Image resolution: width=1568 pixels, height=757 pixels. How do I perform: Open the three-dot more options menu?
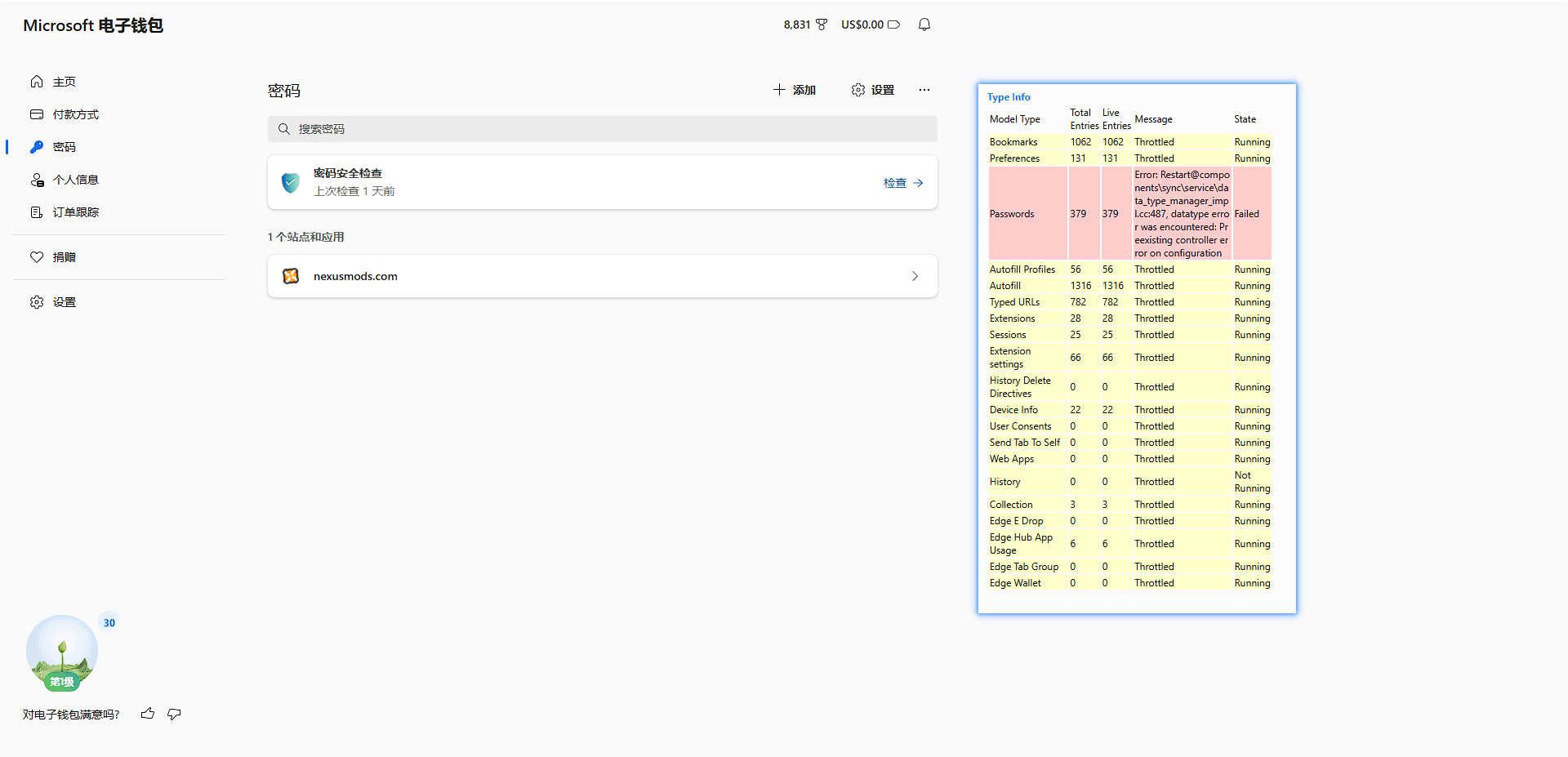[924, 90]
